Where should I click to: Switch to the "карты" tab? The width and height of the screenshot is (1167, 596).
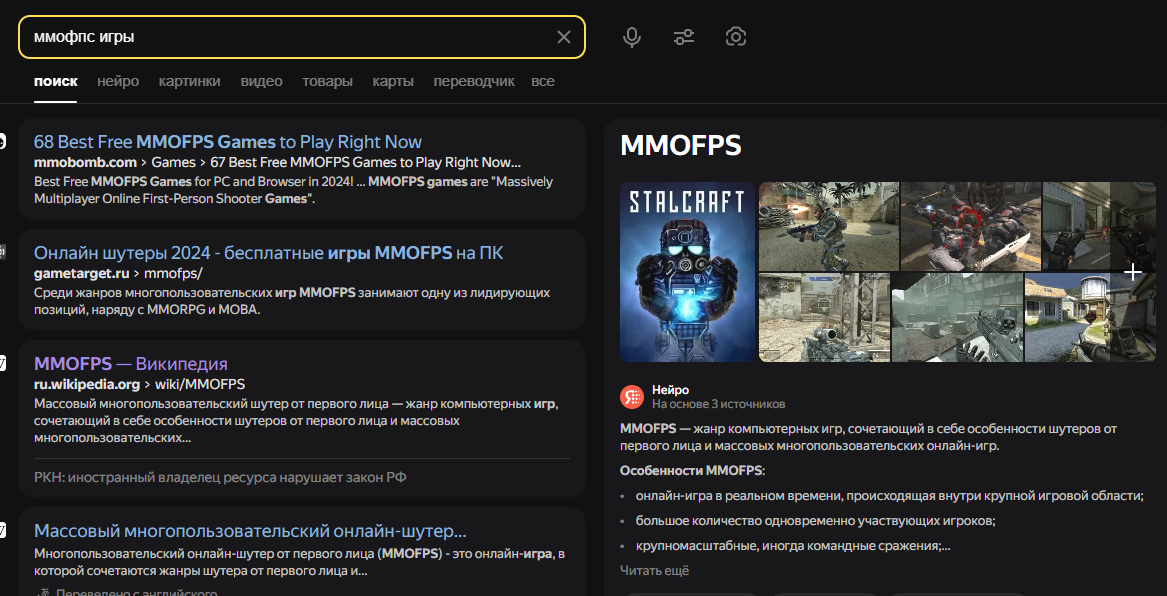tap(393, 81)
